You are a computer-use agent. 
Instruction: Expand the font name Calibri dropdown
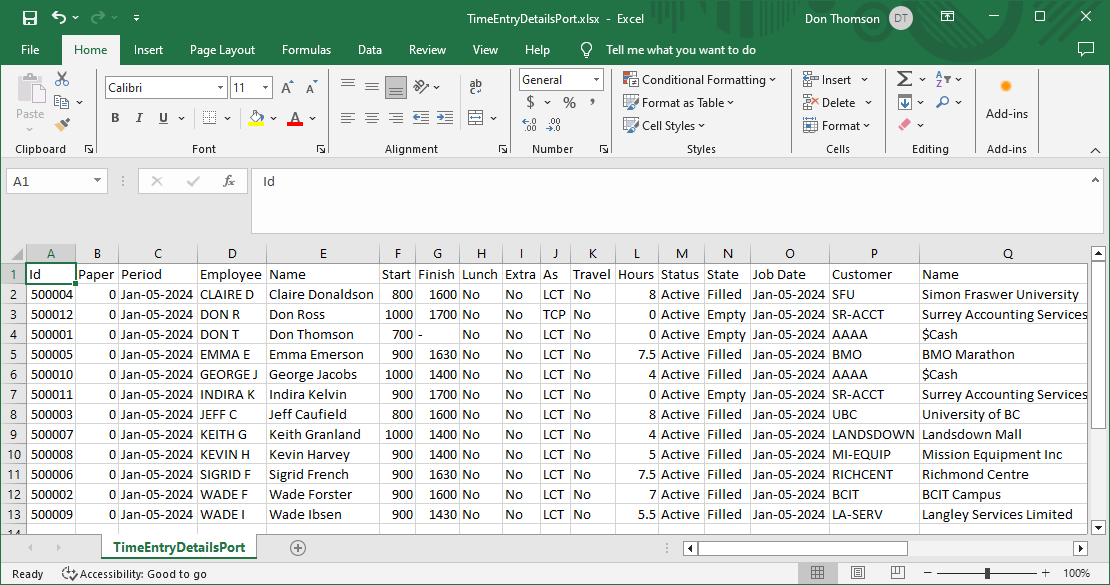click(x=220, y=88)
